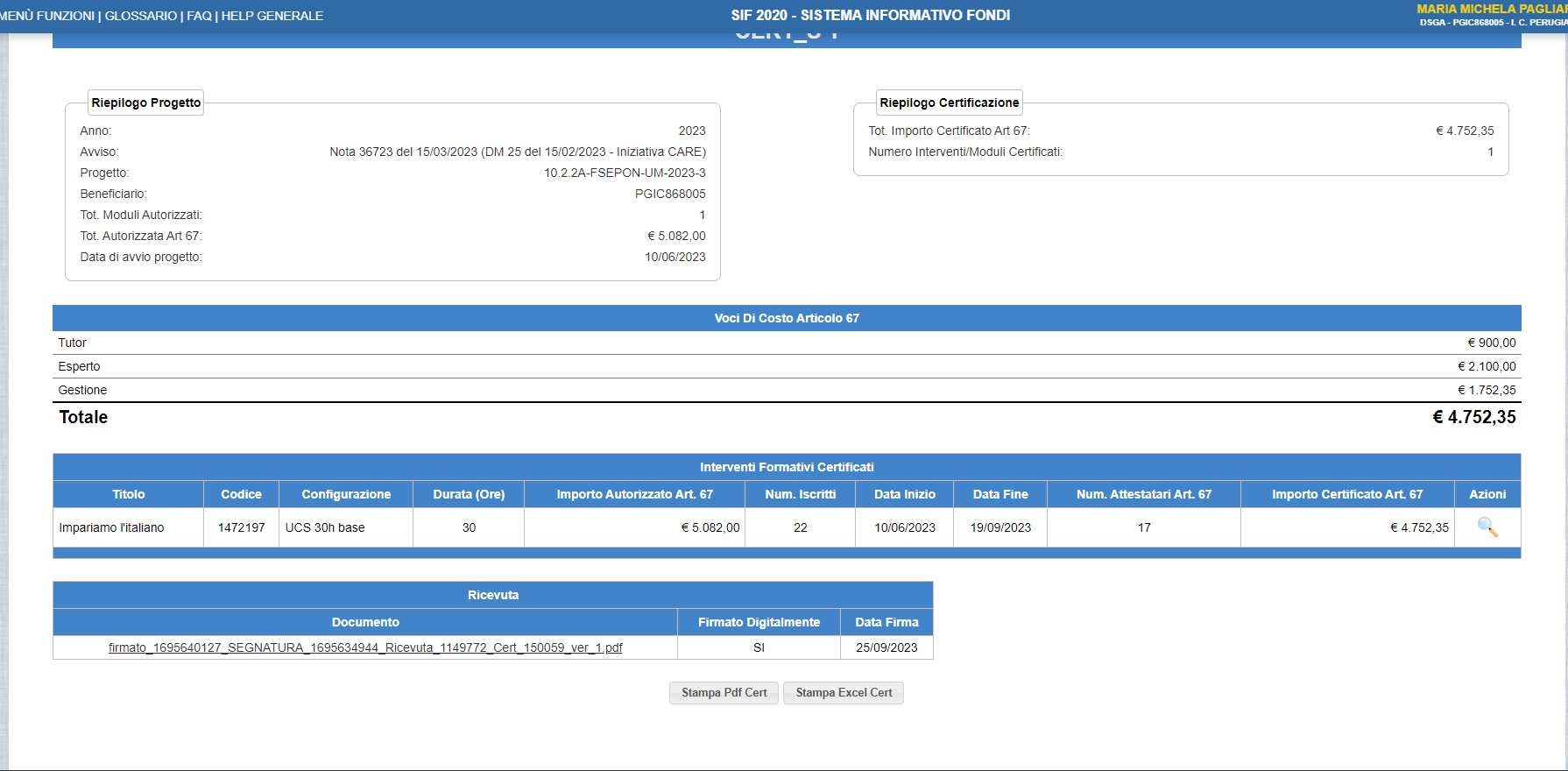Click the Firmato Digitalmente column header
The image size is (1568, 771).
(x=759, y=622)
